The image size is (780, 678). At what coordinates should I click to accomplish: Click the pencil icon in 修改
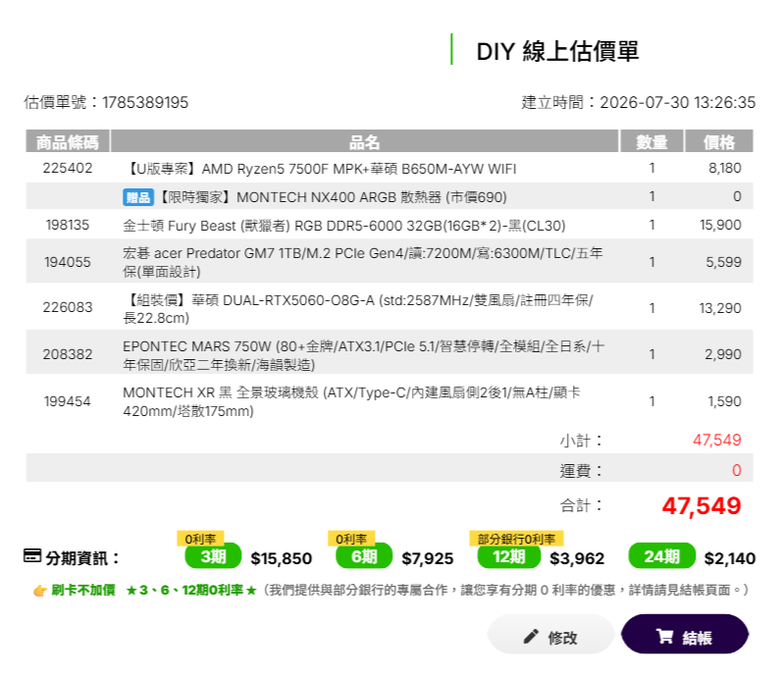531,636
